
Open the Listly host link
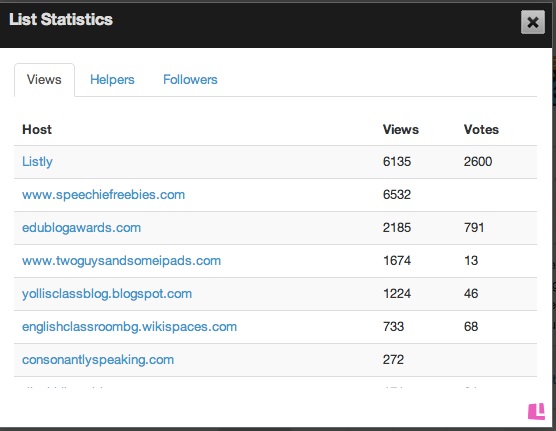point(37,162)
